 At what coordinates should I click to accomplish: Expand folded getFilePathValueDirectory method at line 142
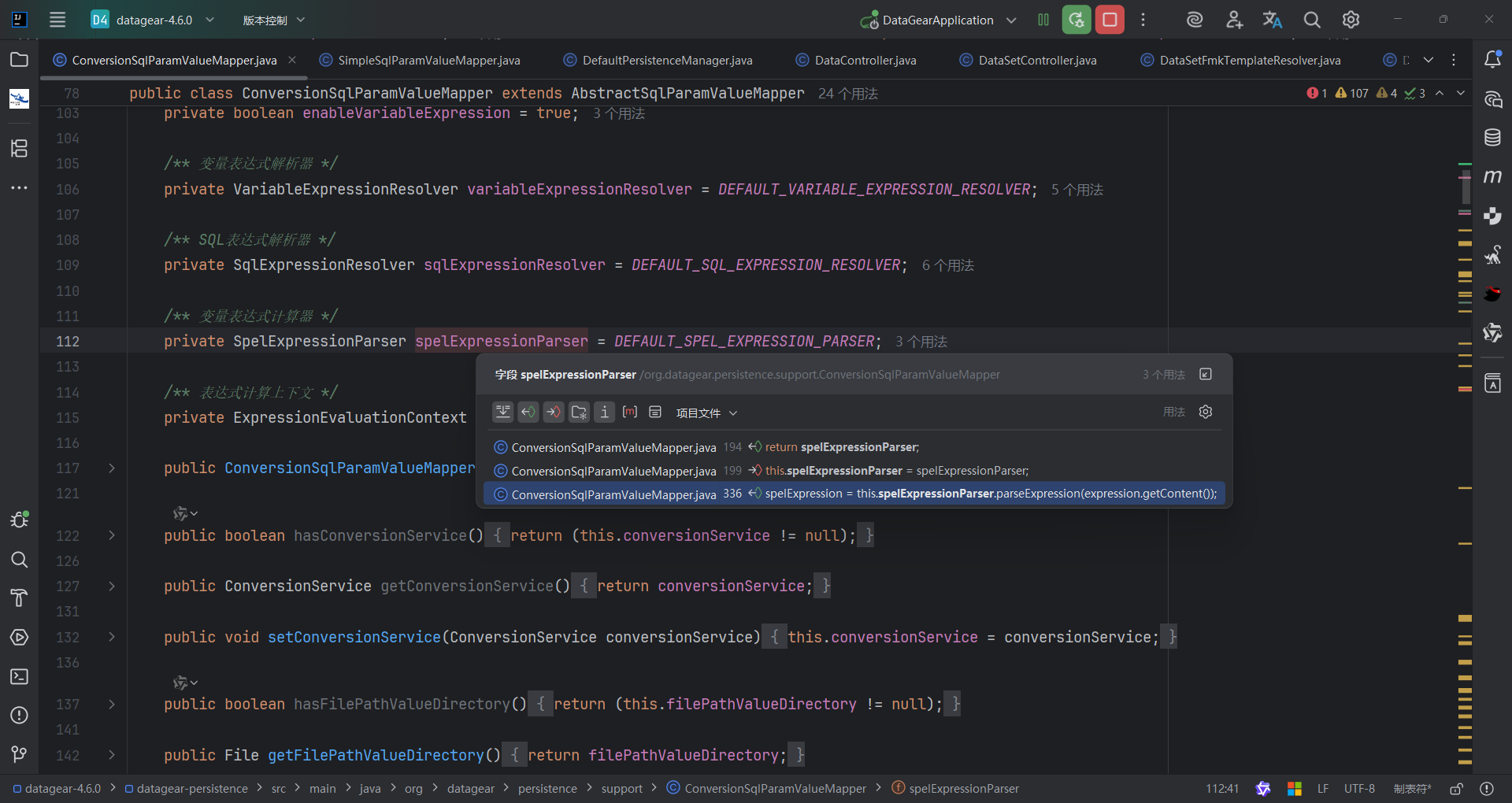(112, 755)
